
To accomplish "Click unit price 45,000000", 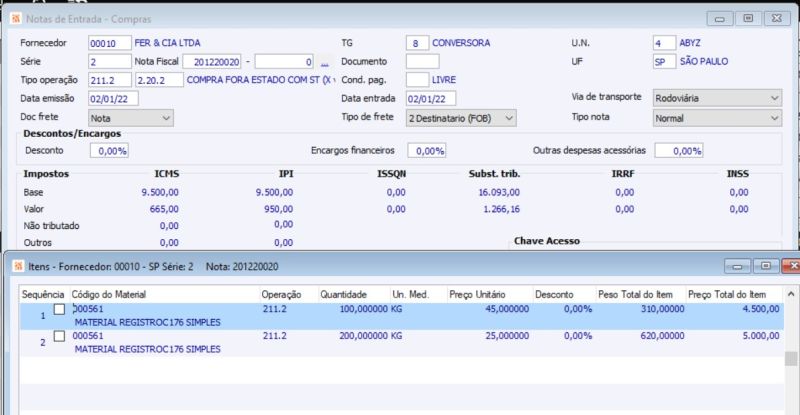I will coord(507,309).
